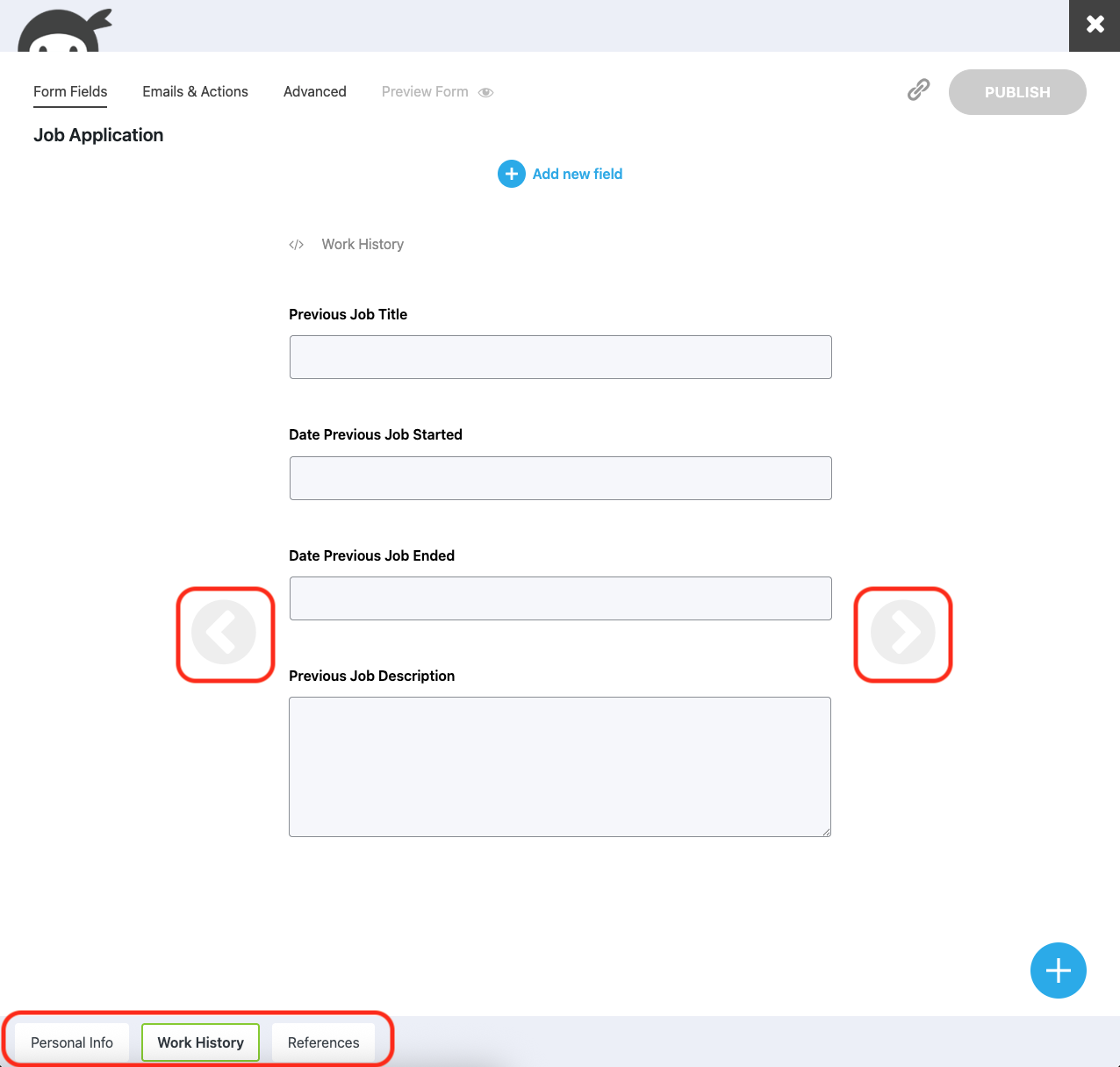Click the public link chain icon

pos(918,90)
